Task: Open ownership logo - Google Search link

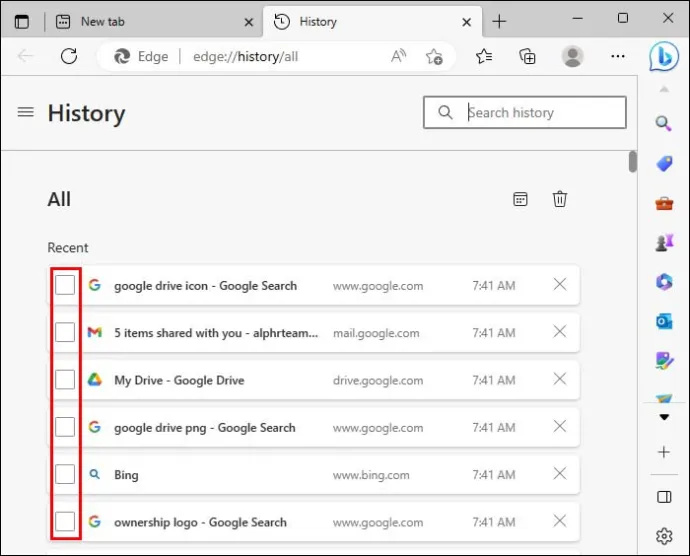Action: pos(200,523)
